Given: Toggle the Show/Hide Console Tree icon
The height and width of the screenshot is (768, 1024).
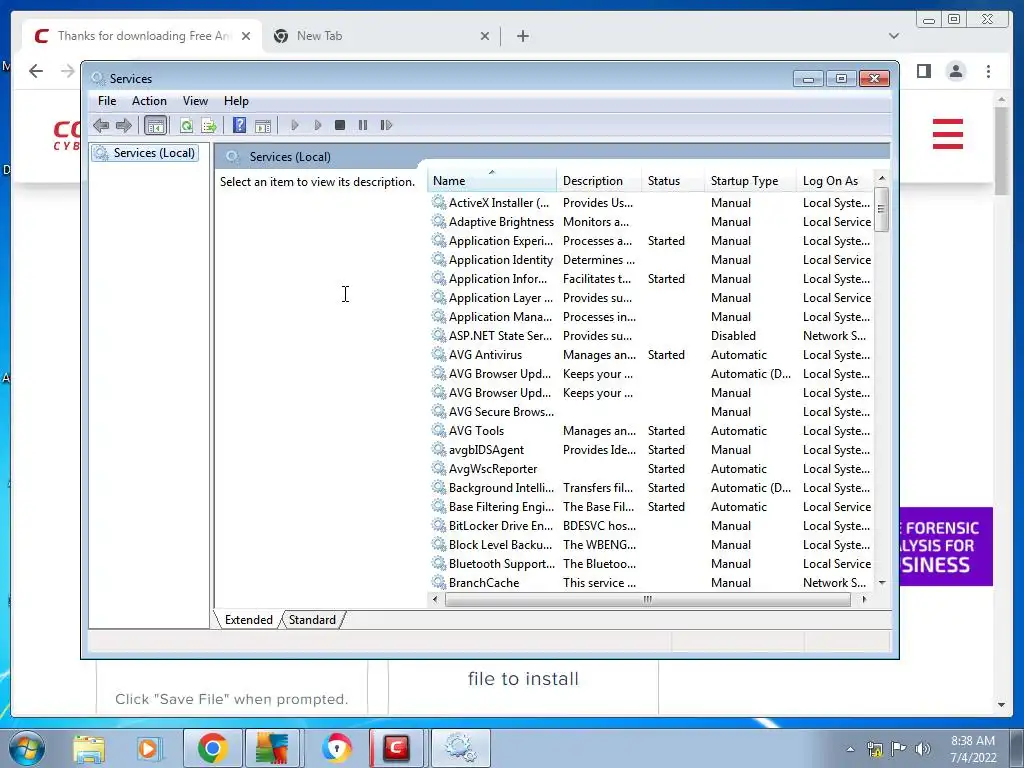Looking at the screenshot, I should click(155, 125).
